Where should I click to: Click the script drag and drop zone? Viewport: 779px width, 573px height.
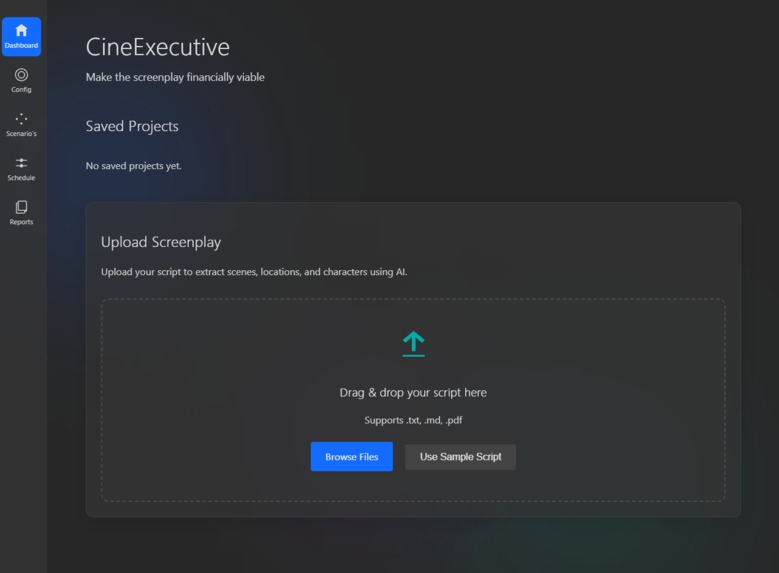pyautogui.click(x=413, y=400)
